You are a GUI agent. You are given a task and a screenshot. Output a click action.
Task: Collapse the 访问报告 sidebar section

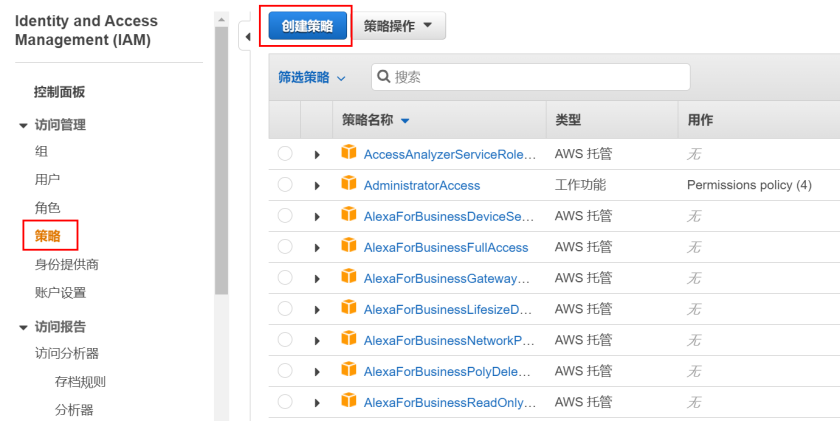[x=23, y=328]
